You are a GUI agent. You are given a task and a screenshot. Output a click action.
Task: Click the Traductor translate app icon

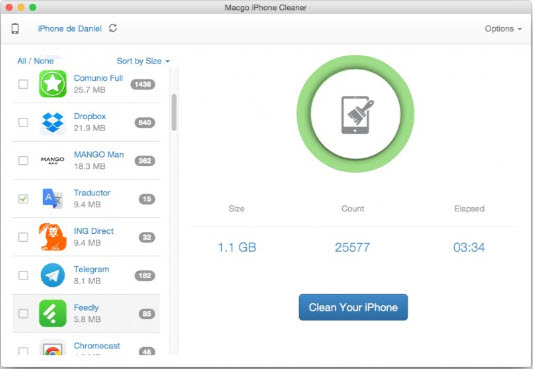point(53,198)
